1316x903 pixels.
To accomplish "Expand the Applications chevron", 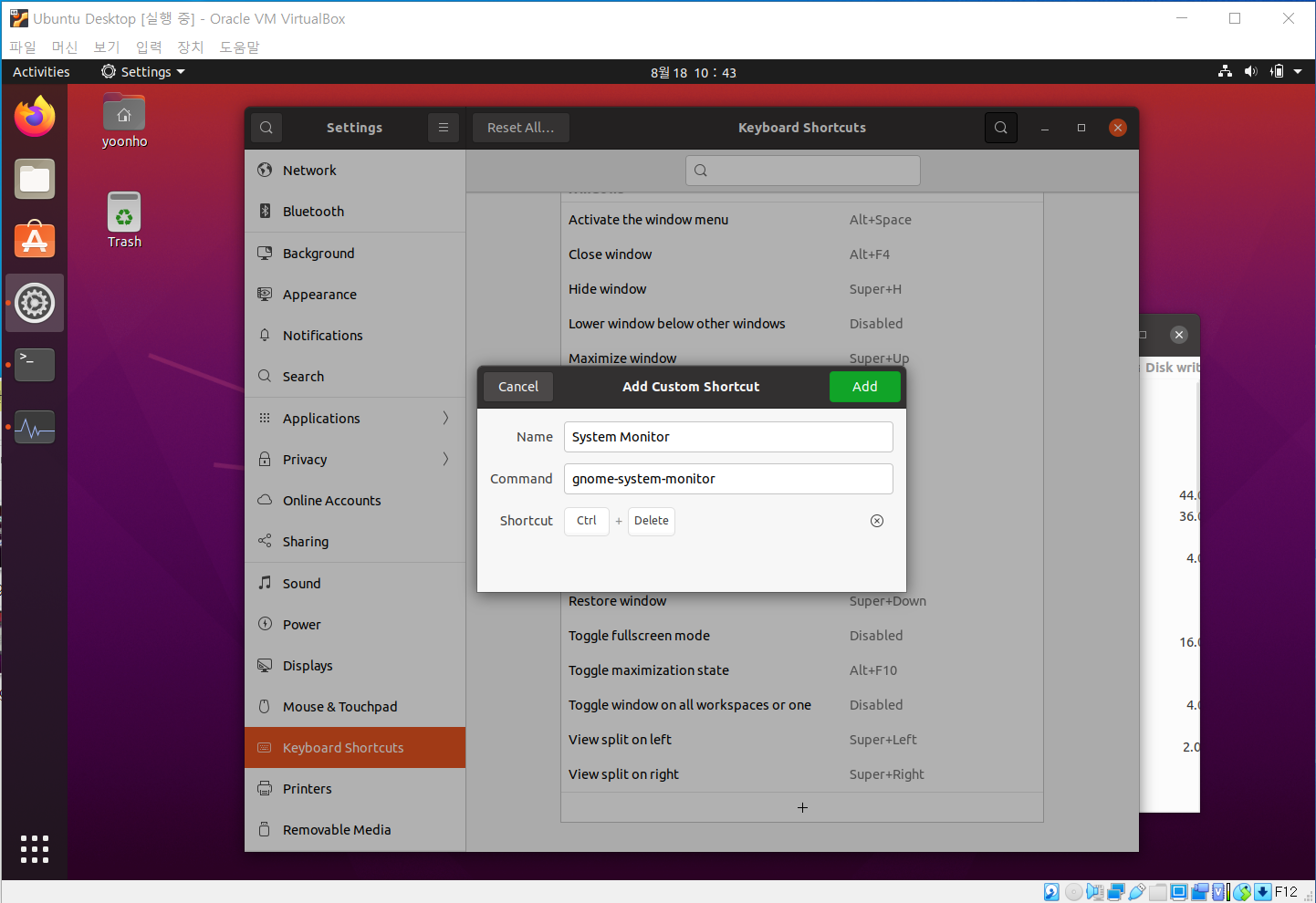I will 445,418.
